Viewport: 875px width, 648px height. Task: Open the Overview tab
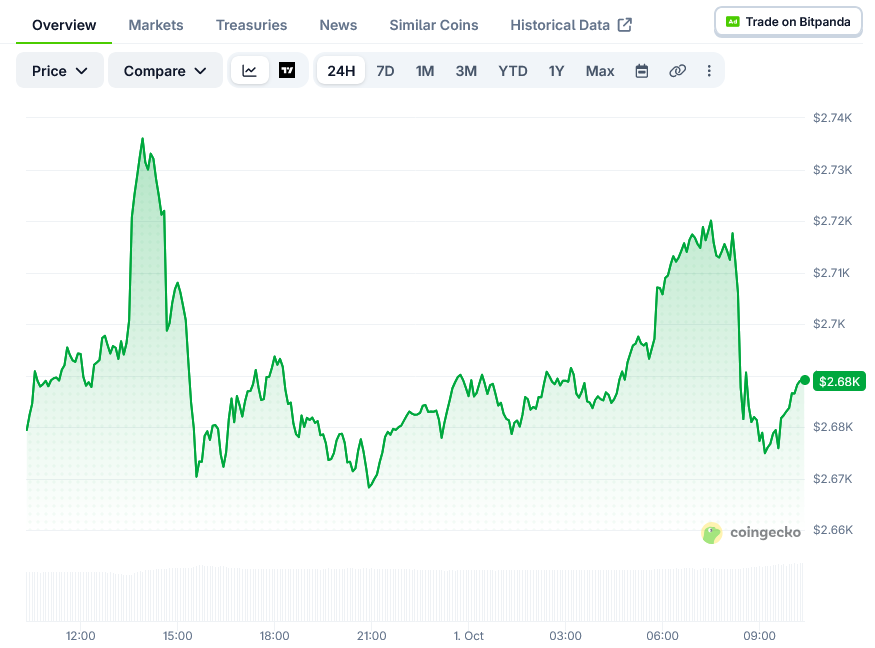tap(64, 25)
